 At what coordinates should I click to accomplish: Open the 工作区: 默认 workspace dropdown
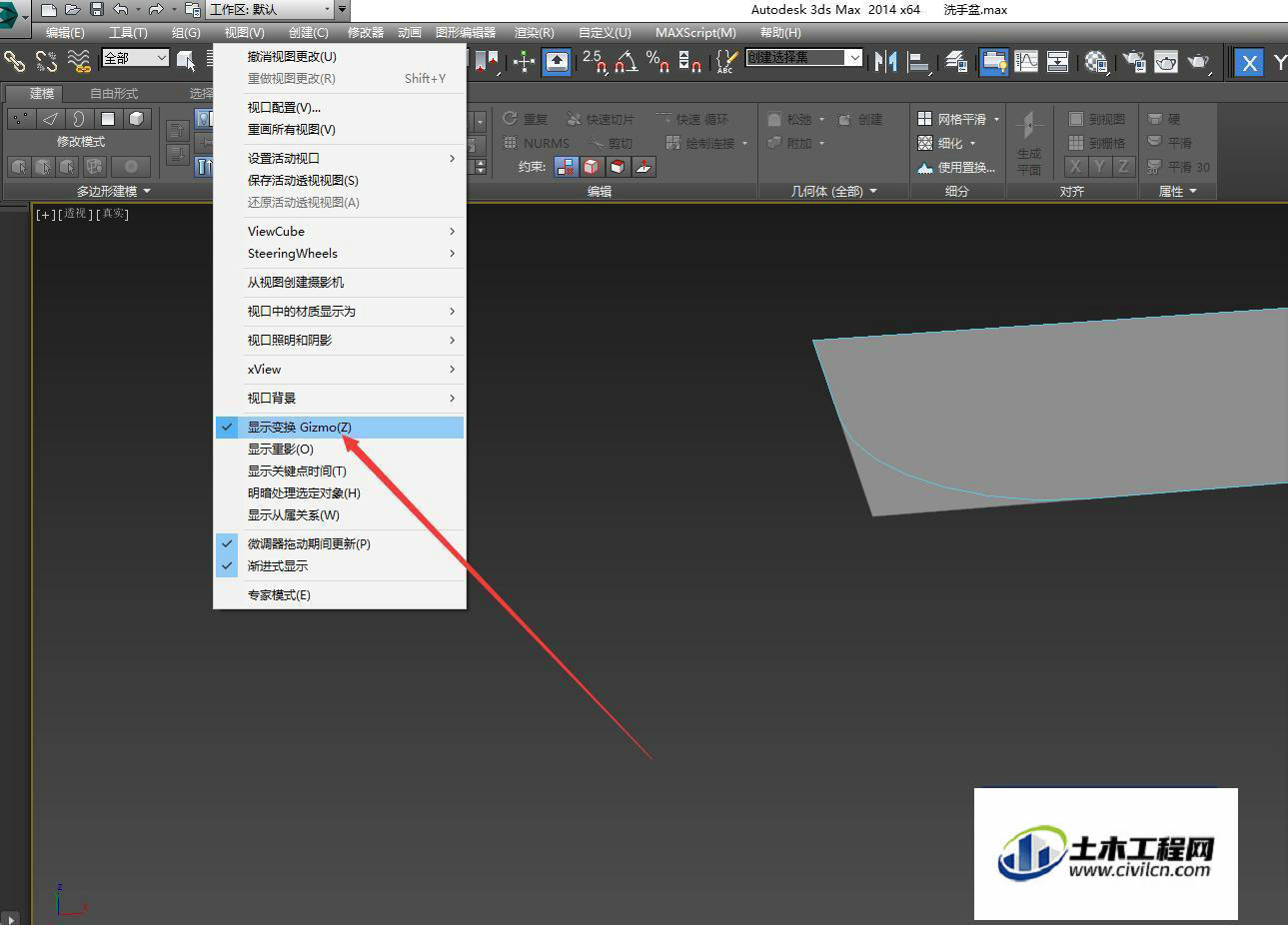click(269, 10)
